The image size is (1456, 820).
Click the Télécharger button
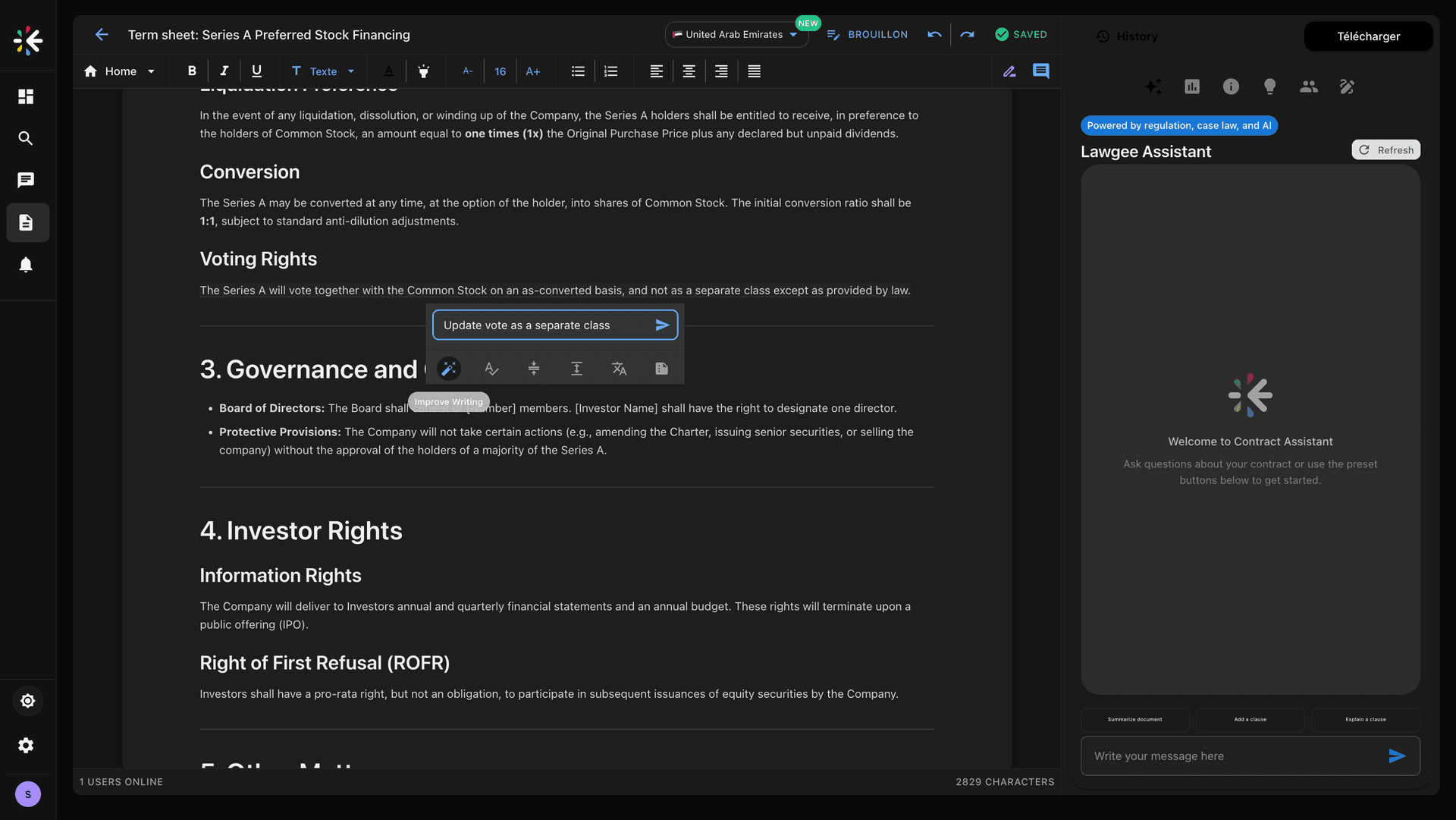1368,36
